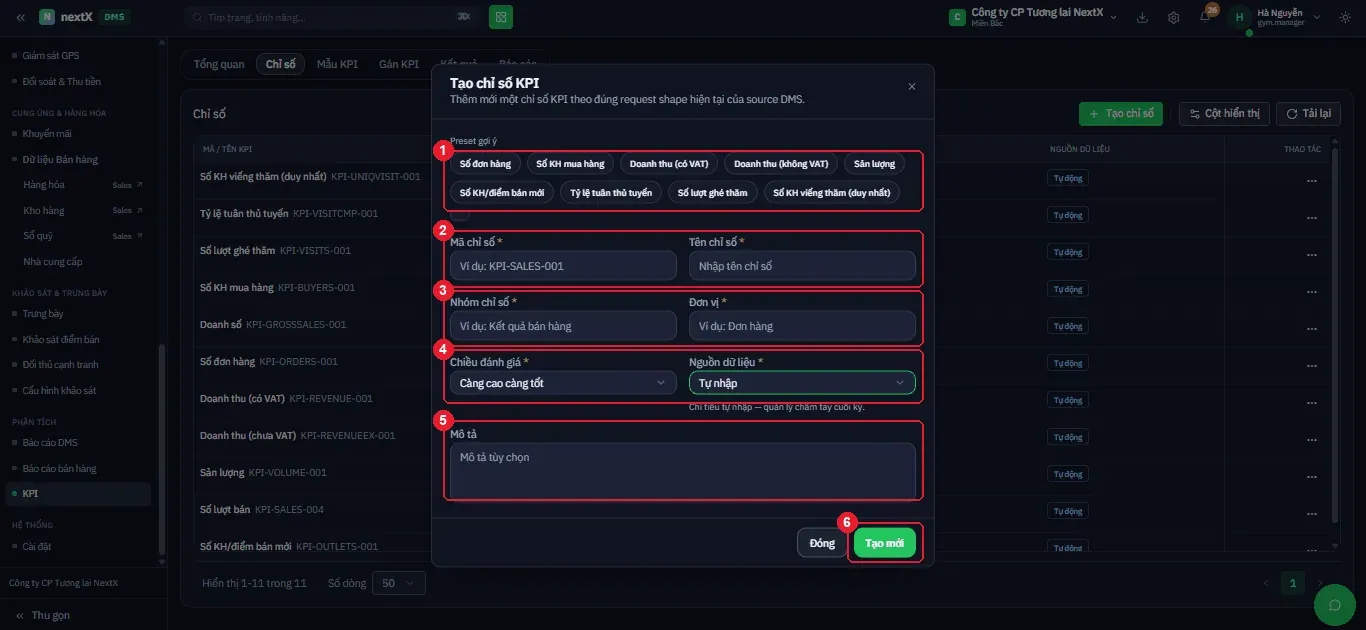The width and height of the screenshot is (1366, 630).
Task: Click the Tải lại reload button
Action: point(1308,114)
